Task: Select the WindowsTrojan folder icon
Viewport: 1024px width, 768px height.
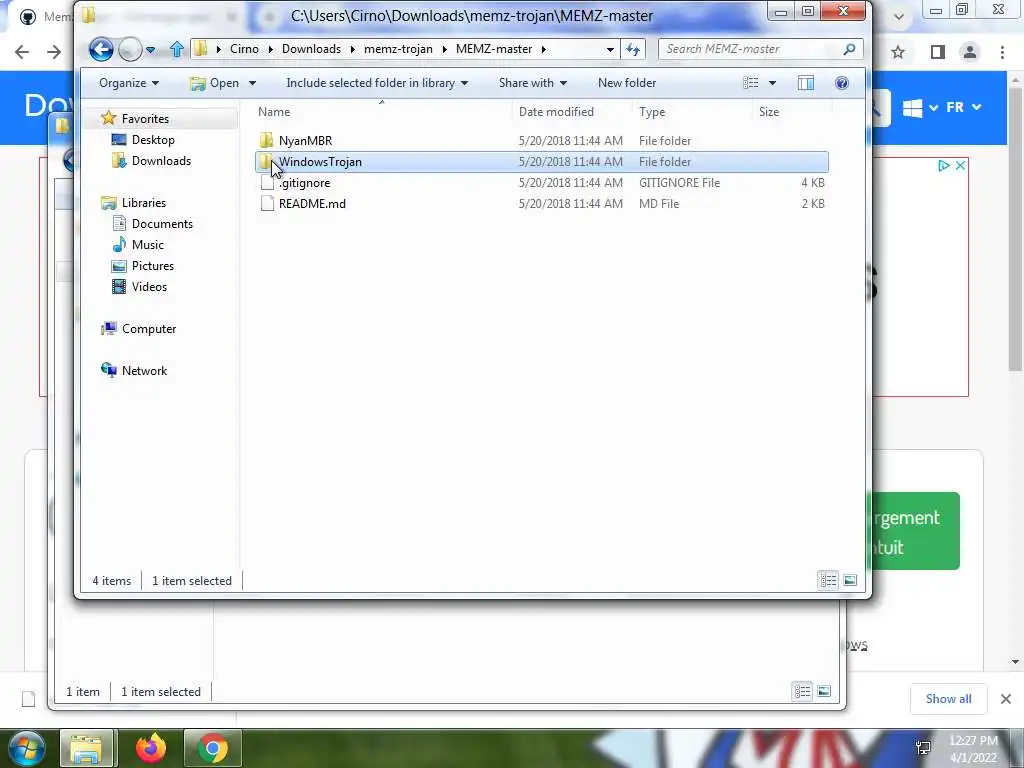Action: (266, 161)
